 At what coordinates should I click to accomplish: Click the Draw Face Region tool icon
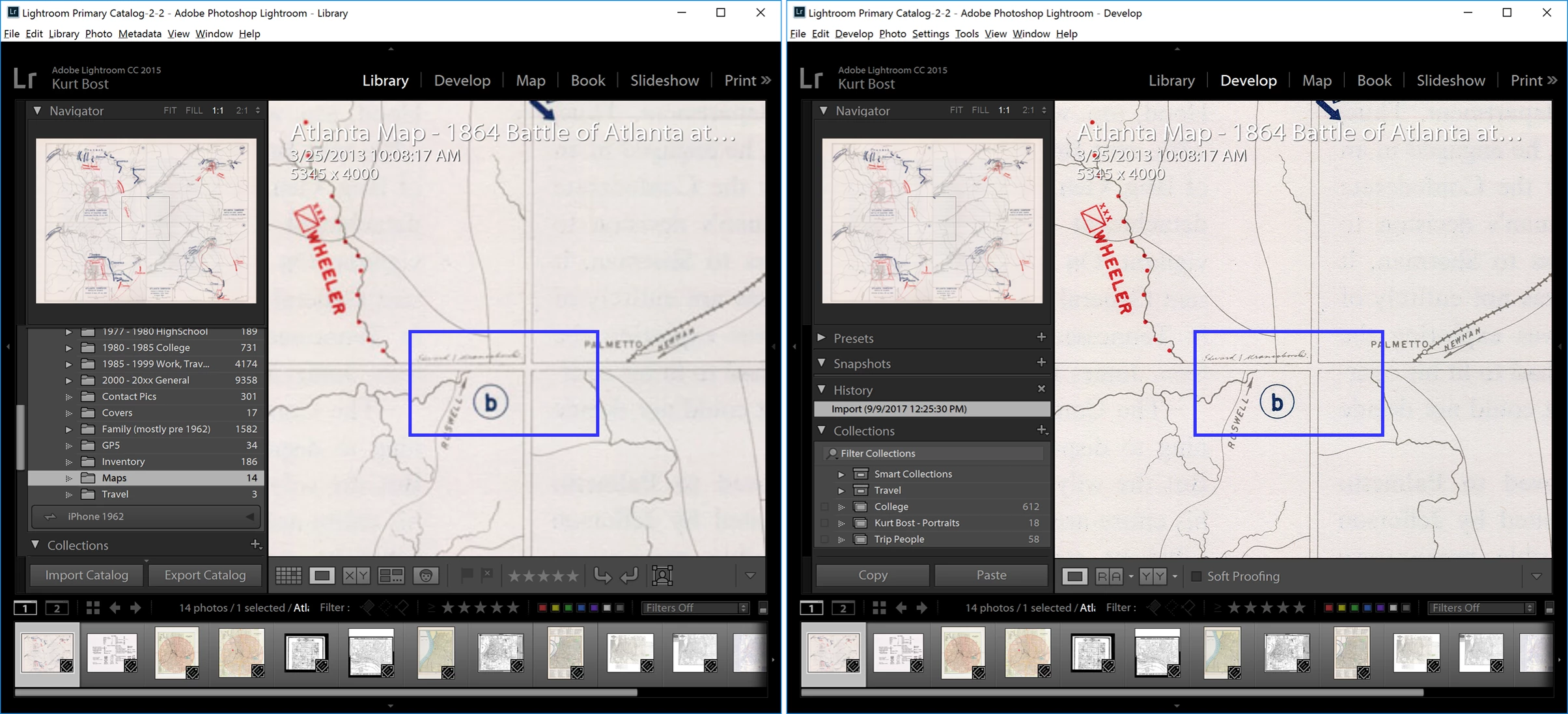click(662, 575)
